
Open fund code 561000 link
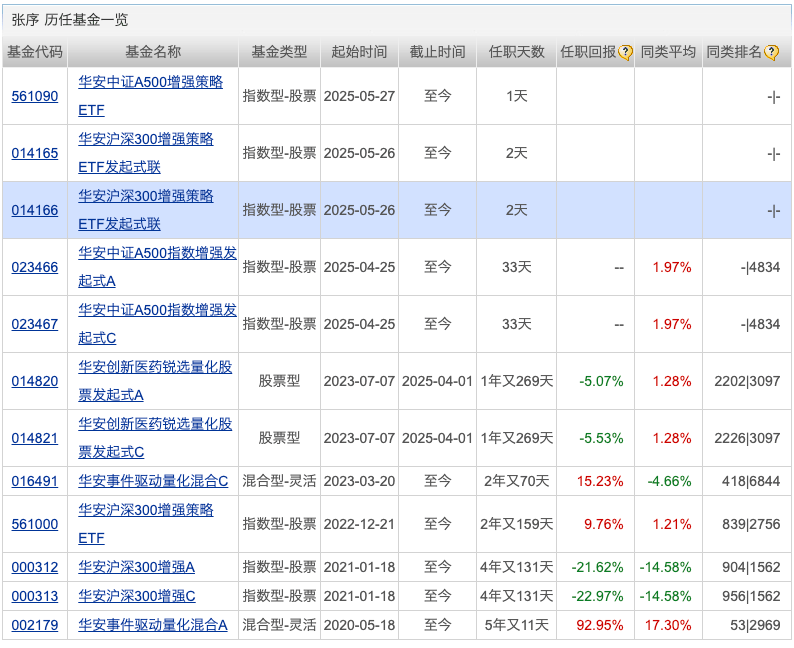click(35, 524)
